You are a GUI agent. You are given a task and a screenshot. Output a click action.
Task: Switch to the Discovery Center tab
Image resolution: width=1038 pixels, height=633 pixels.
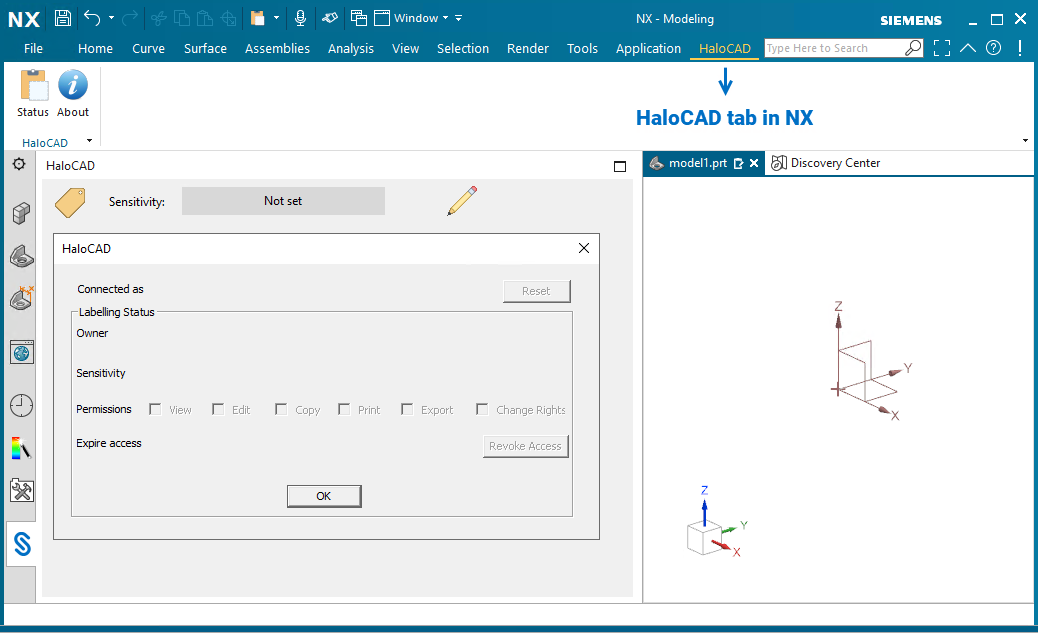pyautogui.click(x=826, y=163)
